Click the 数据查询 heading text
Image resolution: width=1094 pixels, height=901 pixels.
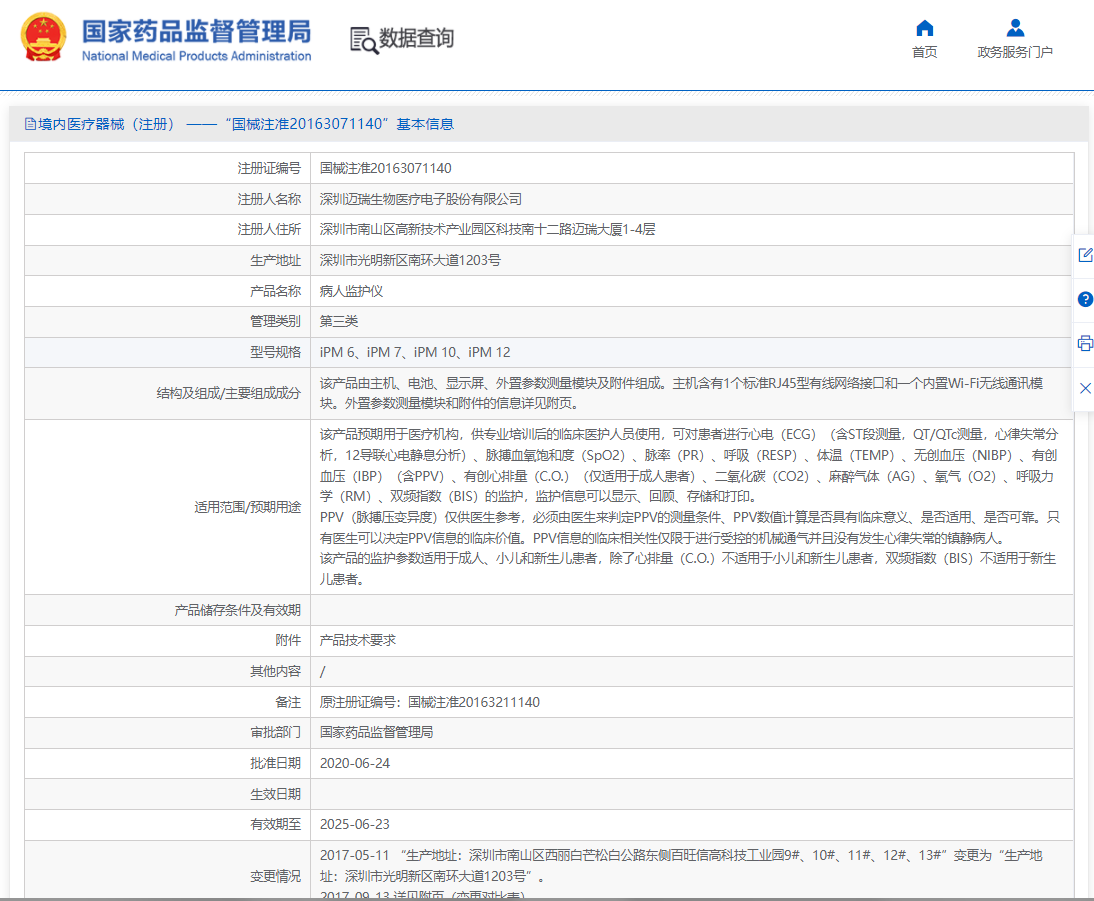pyautogui.click(x=417, y=38)
